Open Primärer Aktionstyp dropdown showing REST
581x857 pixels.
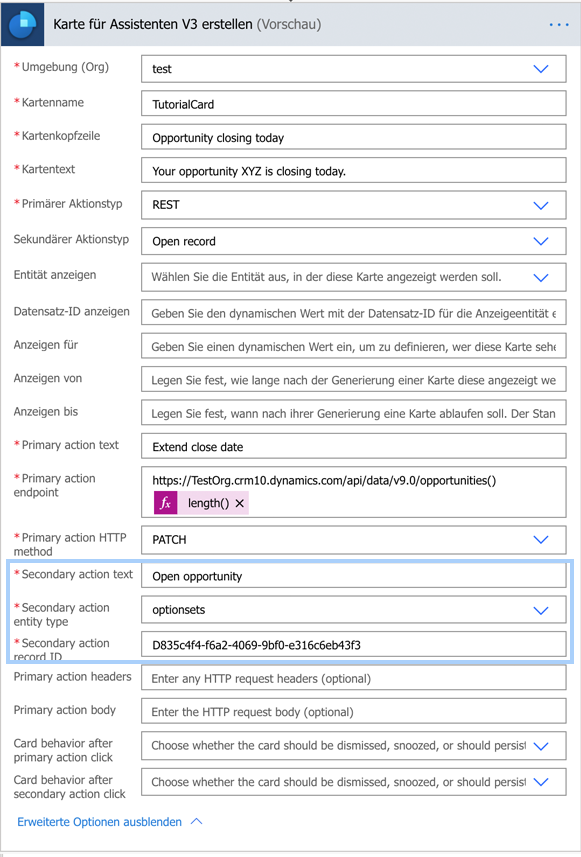pyautogui.click(x=541, y=206)
